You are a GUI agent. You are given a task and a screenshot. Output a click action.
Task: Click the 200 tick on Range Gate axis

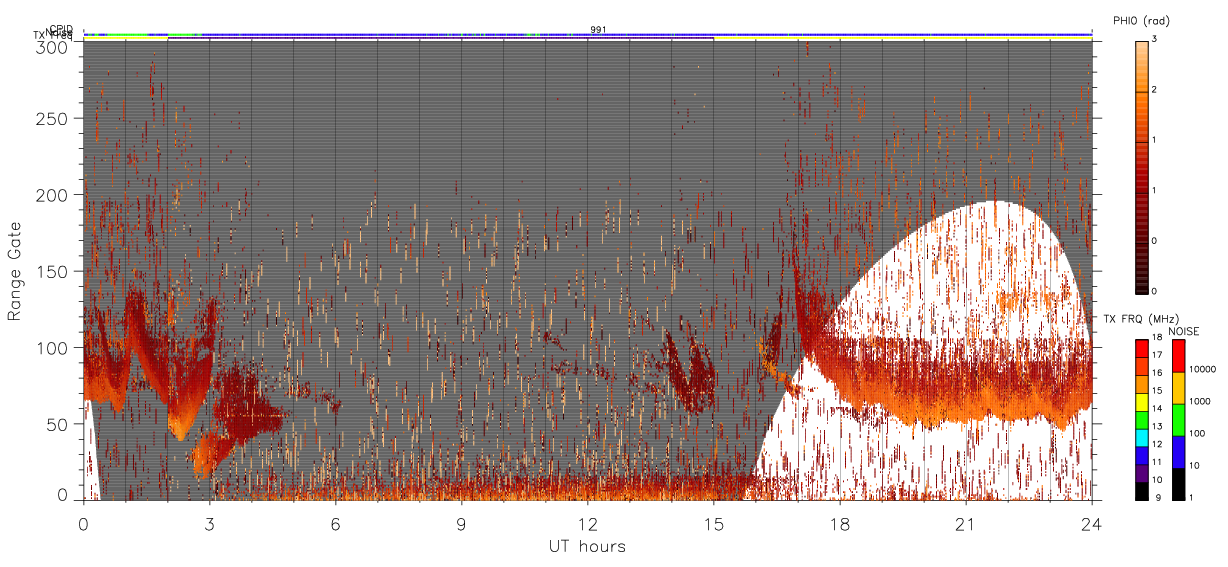[x=54, y=195]
